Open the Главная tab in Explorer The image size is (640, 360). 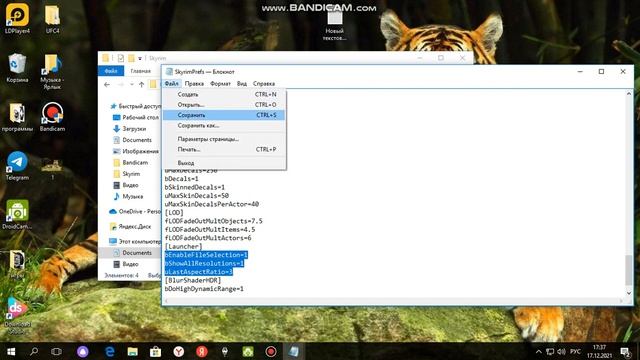coord(140,71)
